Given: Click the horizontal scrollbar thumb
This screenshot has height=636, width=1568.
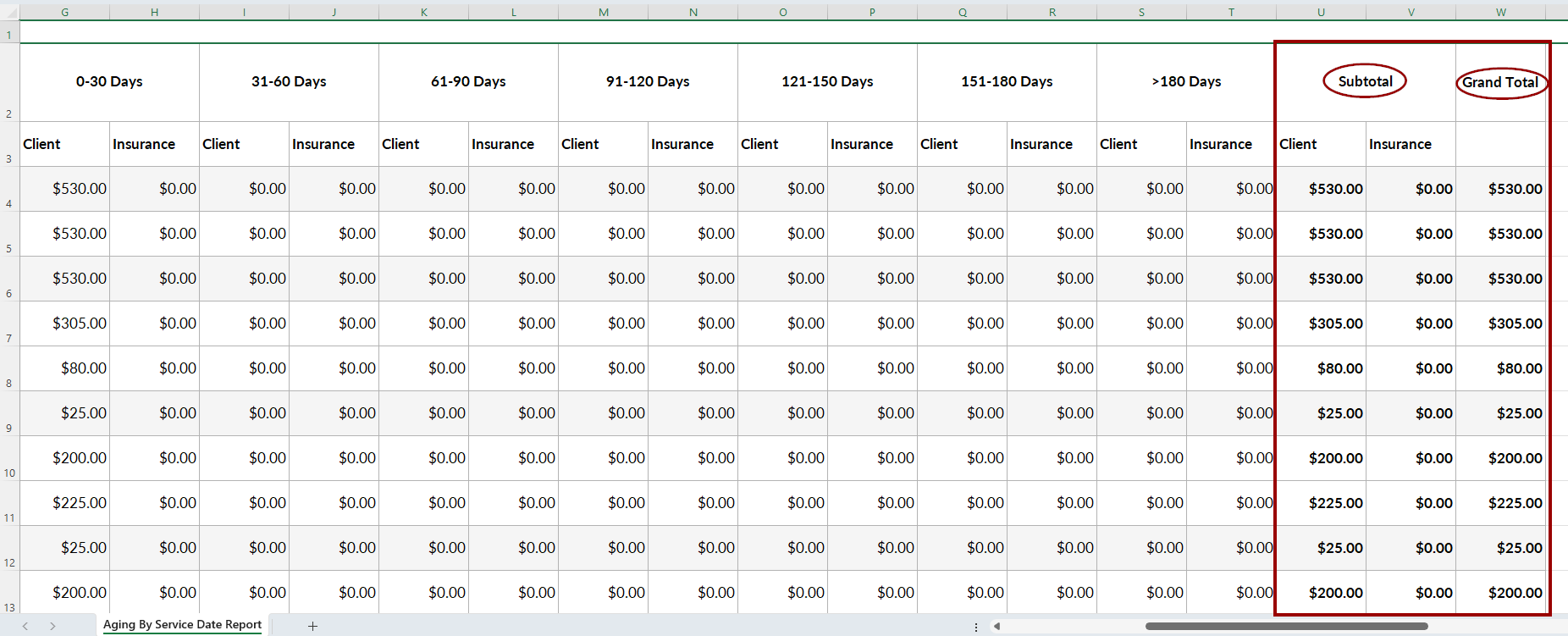Looking at the screenshot, I should (x=1285, y=627).
